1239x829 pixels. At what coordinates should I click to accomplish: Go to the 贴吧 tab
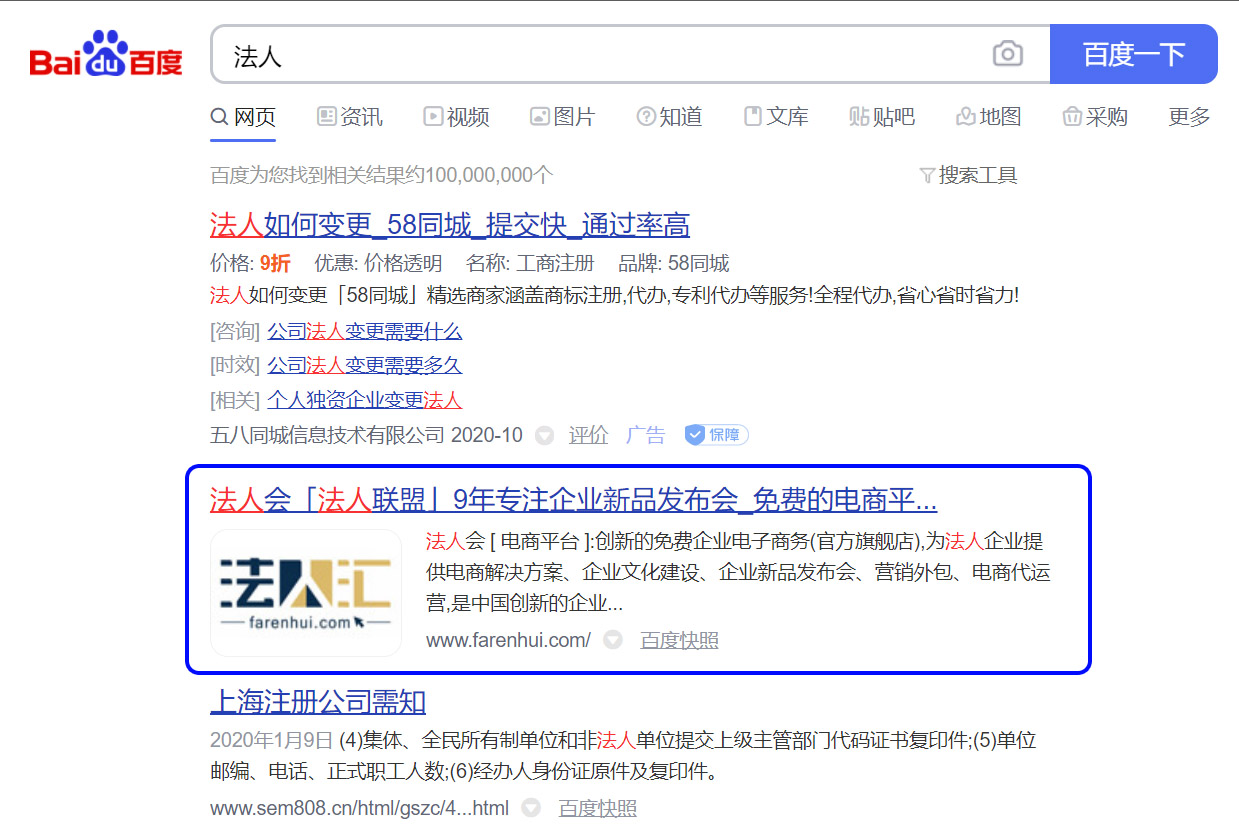click(882, 117)
